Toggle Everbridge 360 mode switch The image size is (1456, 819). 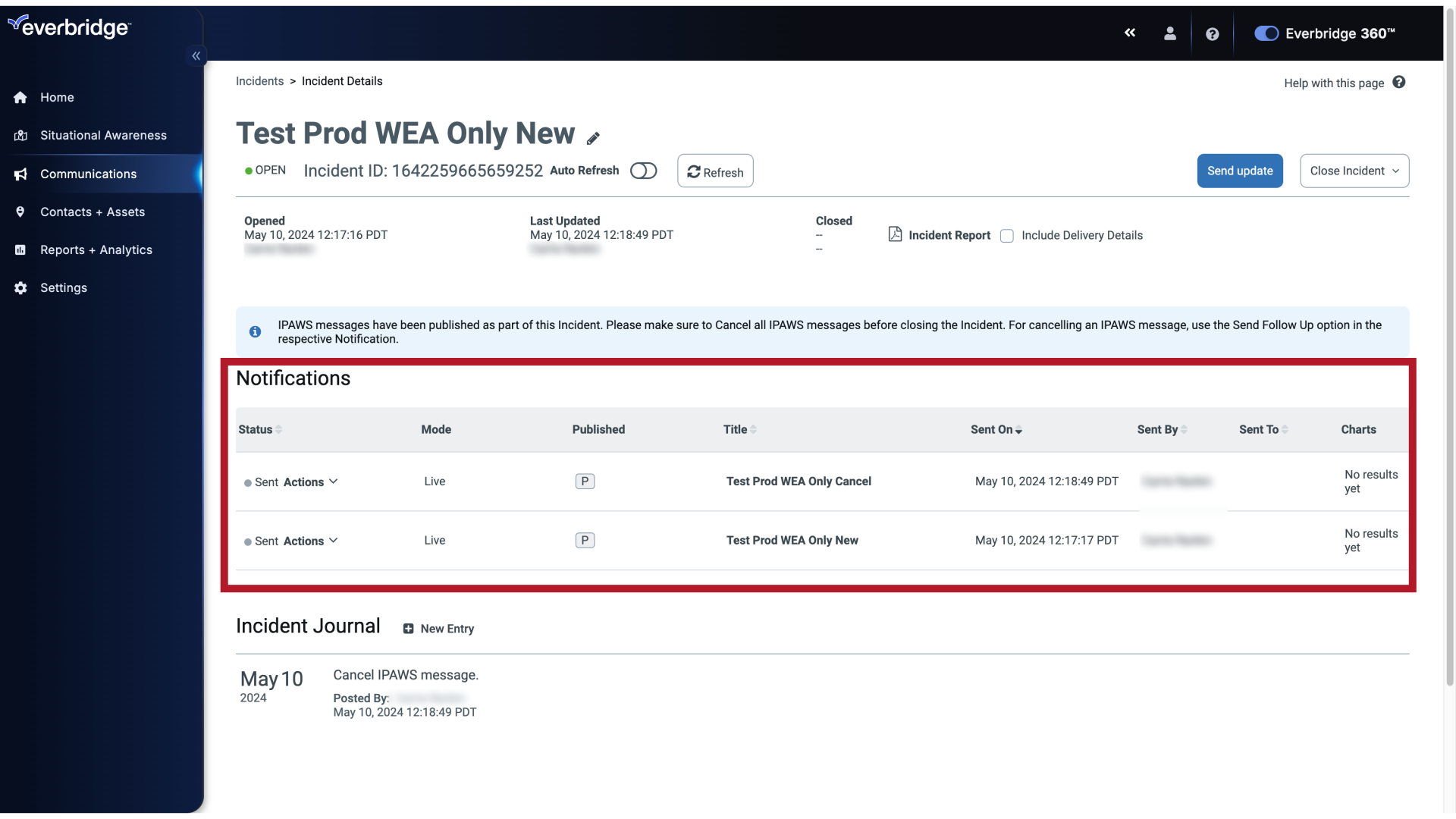[1265, 33]
